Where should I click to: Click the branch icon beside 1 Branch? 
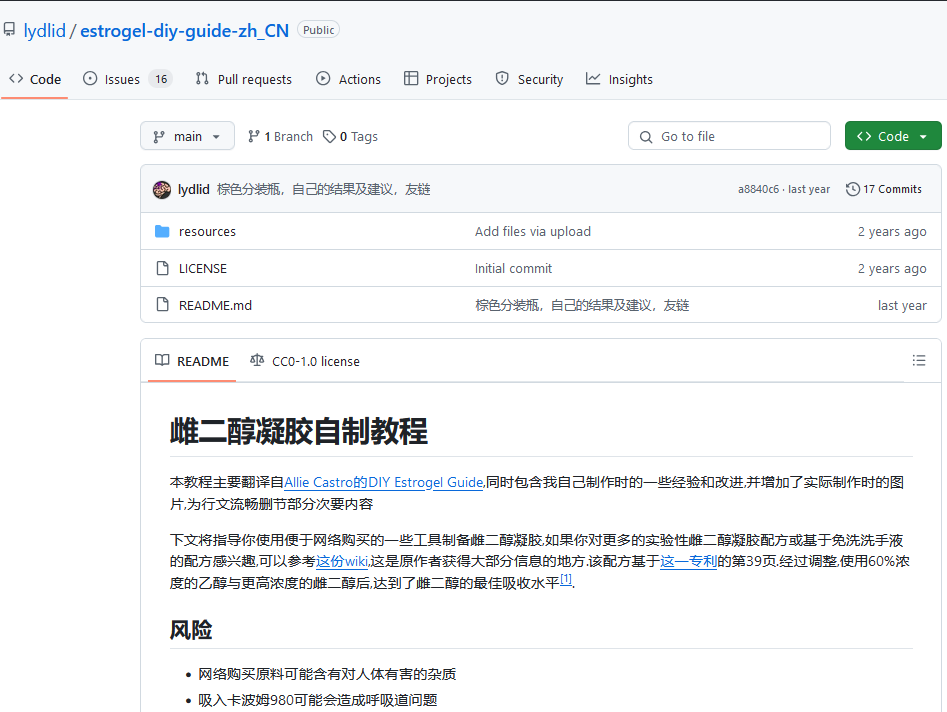coord(254,136)
